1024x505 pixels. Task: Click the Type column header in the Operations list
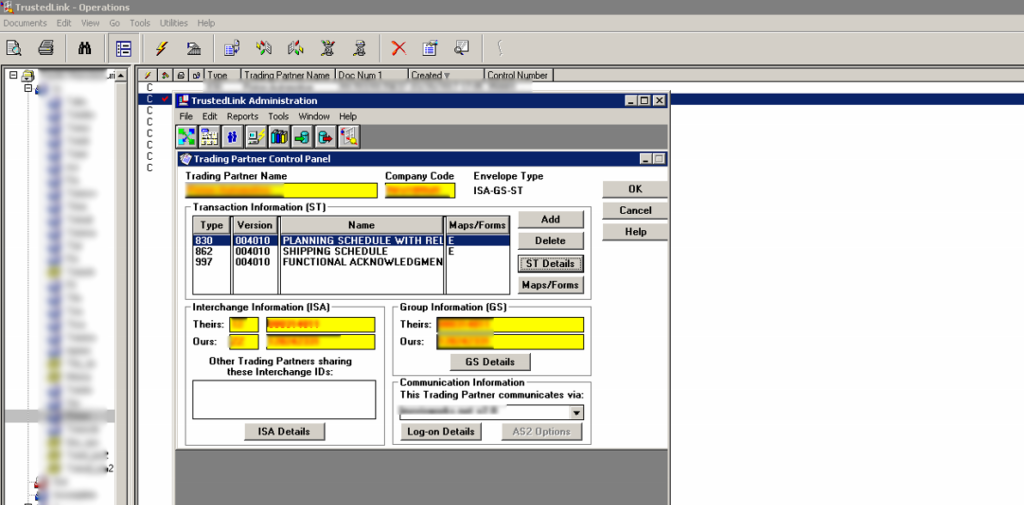click(x=223, y=75)
